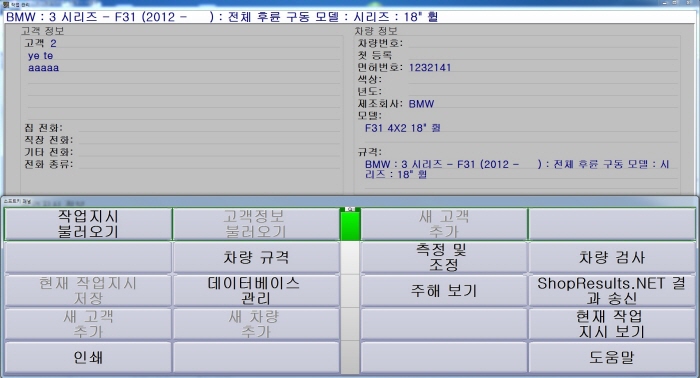
Task: Send results via ShopResults.NET 결과 송신
Action: 612,291
